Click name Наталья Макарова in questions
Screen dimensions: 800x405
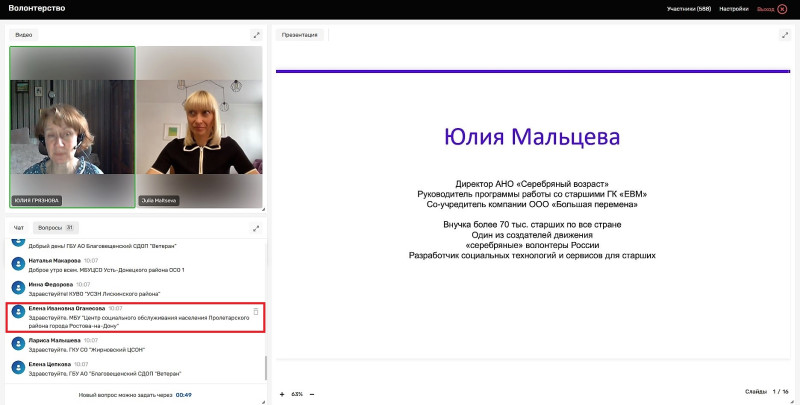tap(55, 260)
